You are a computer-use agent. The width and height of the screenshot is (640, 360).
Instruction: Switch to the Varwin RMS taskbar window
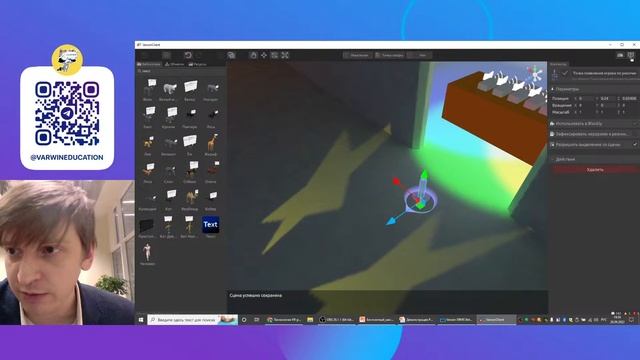[x=456, y=320]
